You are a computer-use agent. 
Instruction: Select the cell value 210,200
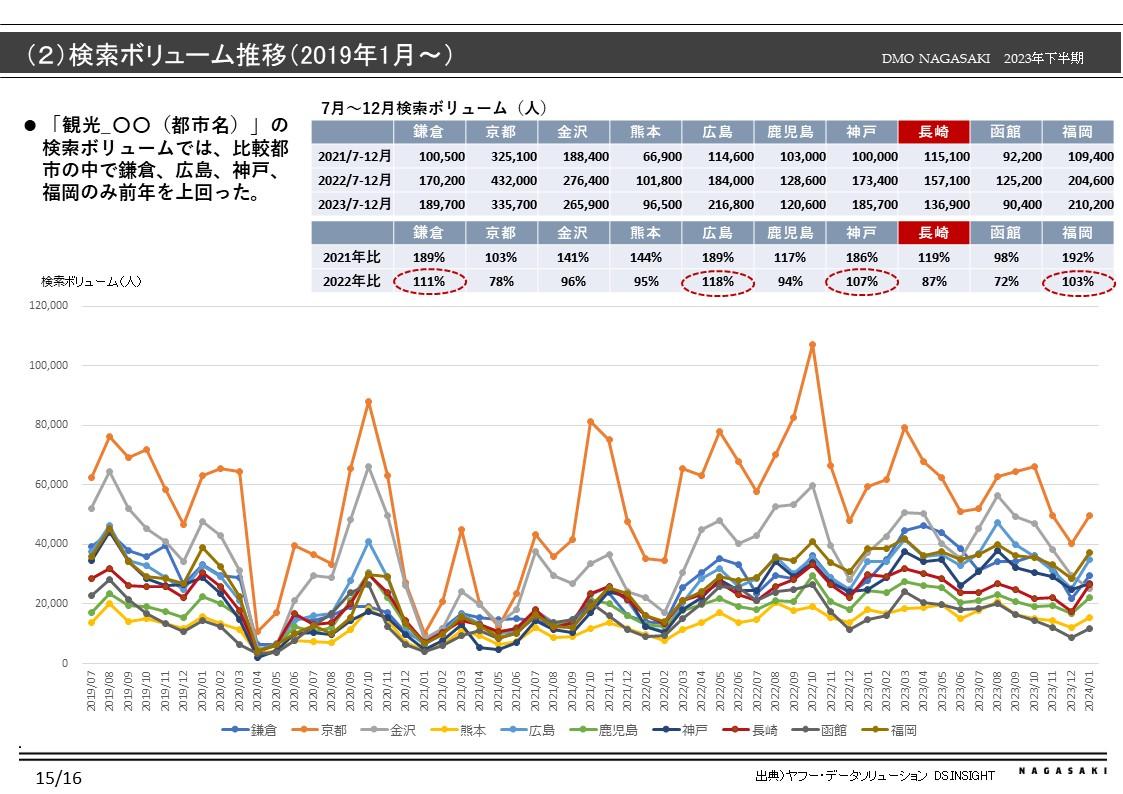click(x=1091, y=205)
